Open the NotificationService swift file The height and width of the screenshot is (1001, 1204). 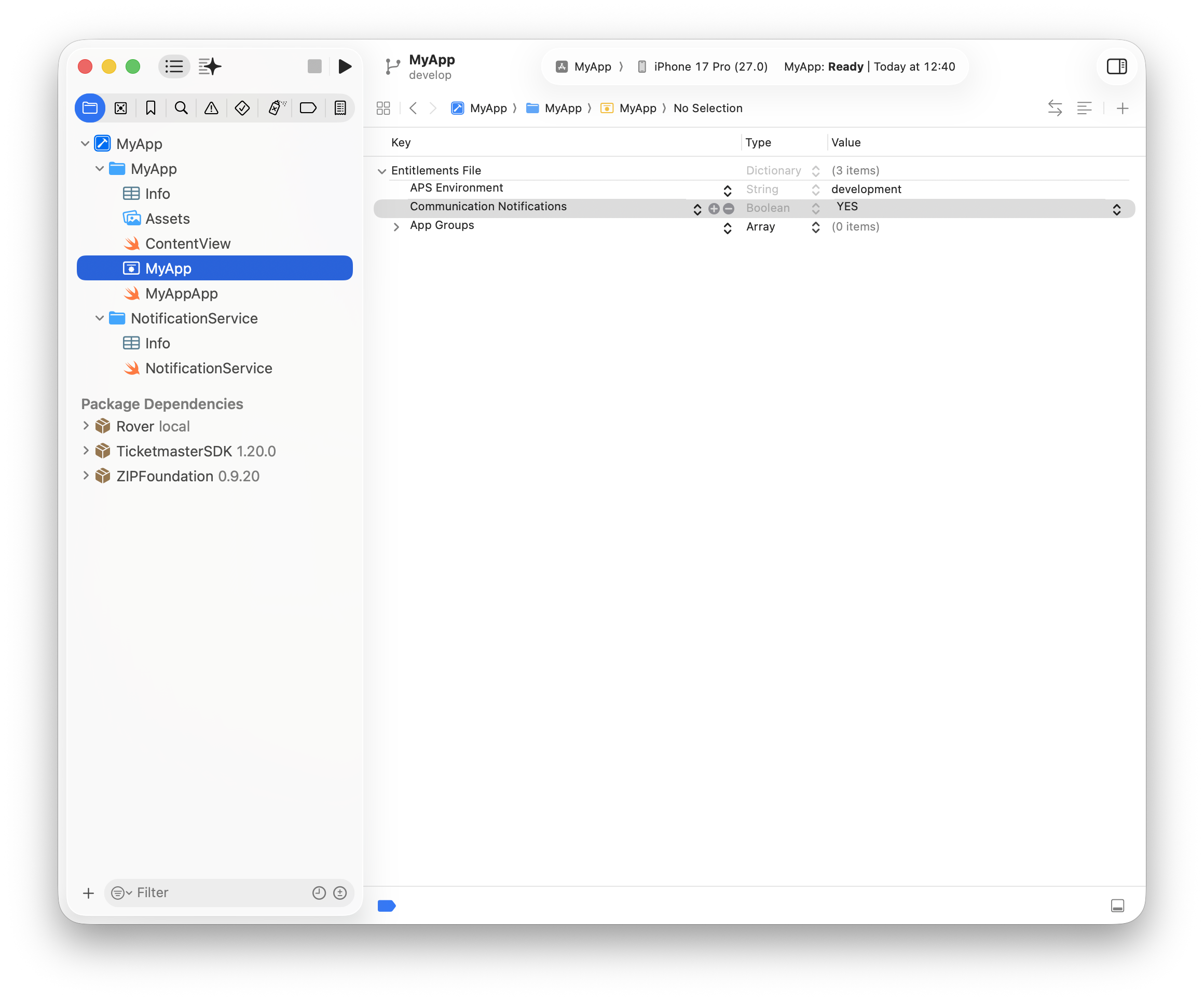click(x=214, y=368)
